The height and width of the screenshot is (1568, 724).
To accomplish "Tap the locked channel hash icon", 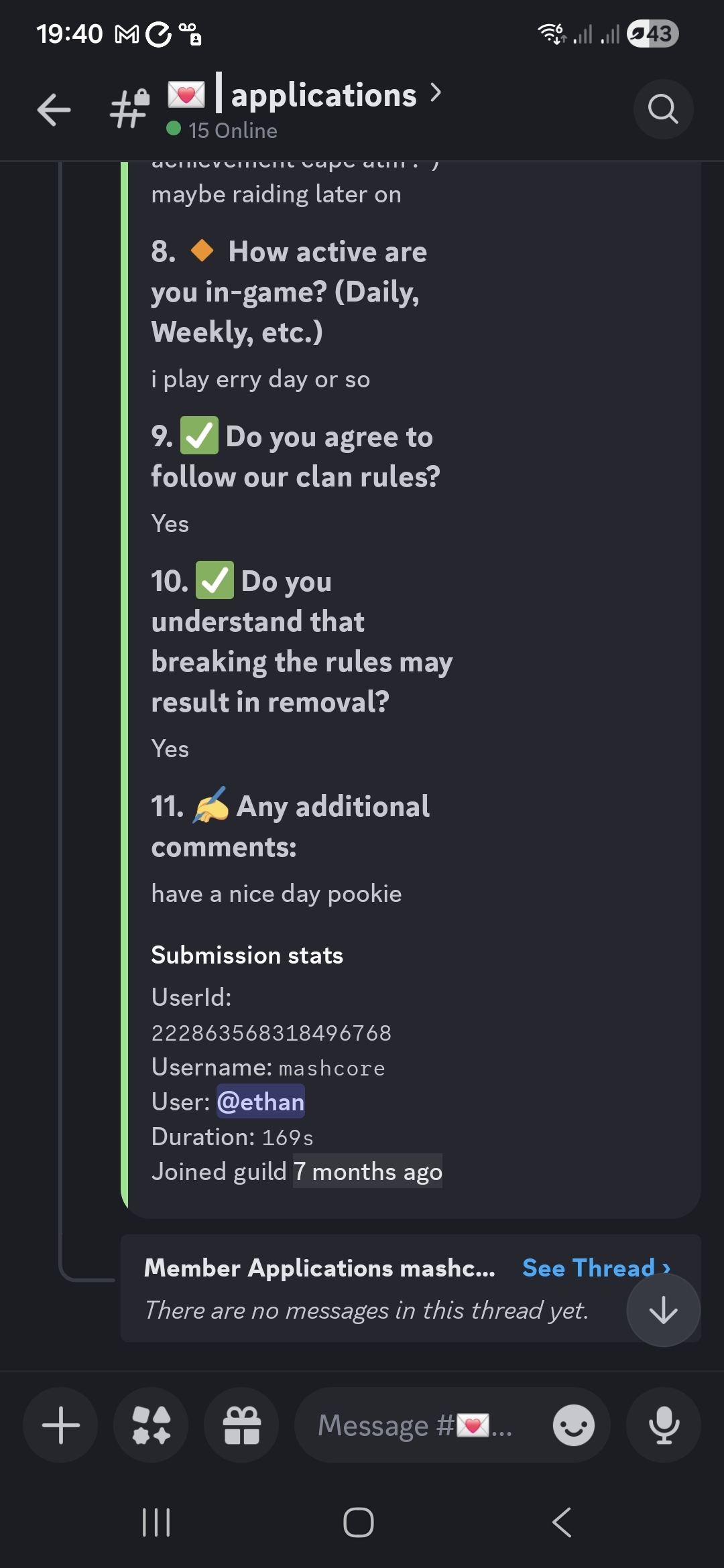I will tap(130, 109).
